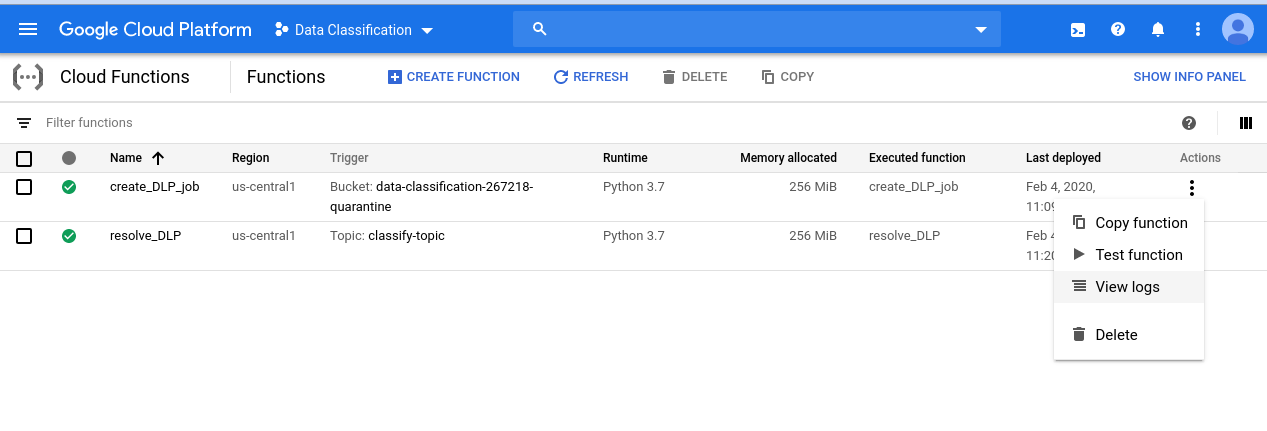Open the main navigation hamburger menu
1267x431 pixels.
pos(28,29)
